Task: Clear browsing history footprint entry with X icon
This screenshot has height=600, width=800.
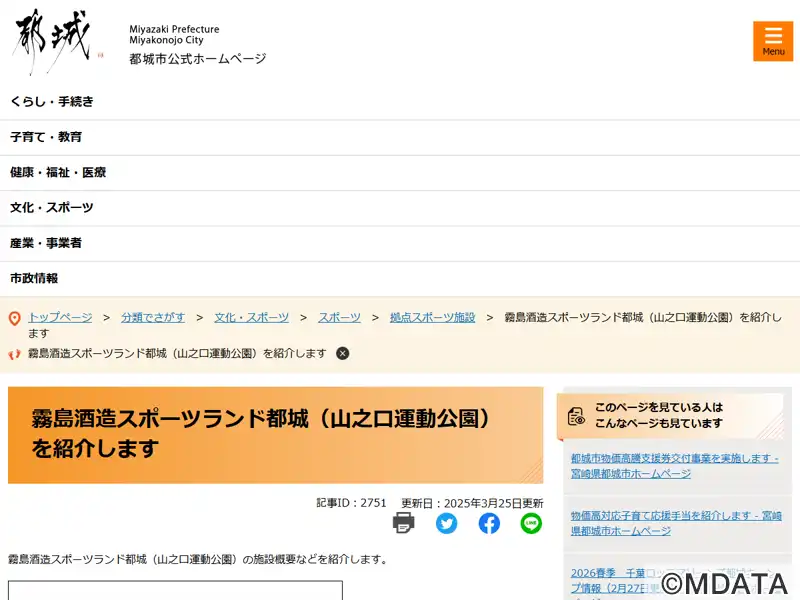Action: pos(343,354)
